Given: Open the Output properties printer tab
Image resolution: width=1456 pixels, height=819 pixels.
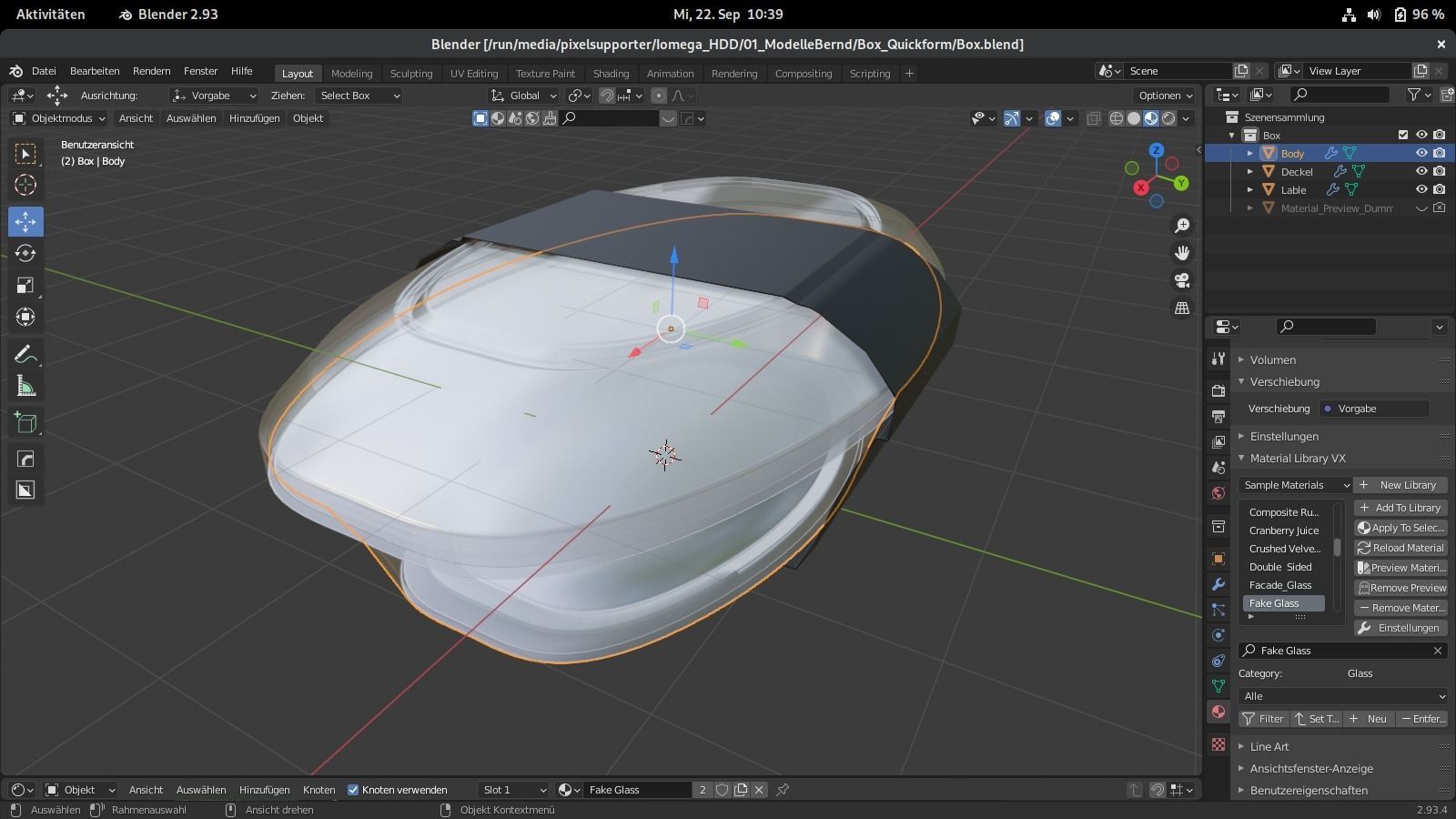Looking at the screenshot, I should click(x=1218, y=416).
